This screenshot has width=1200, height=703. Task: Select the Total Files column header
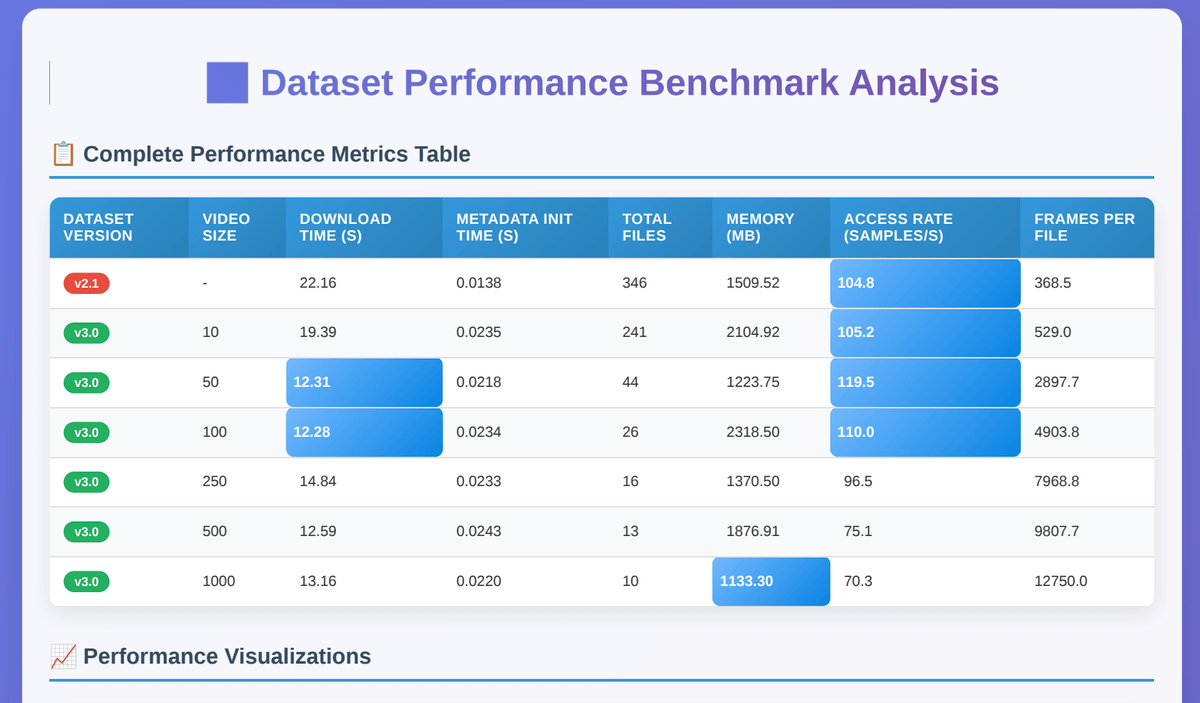(x=647, y=227)
